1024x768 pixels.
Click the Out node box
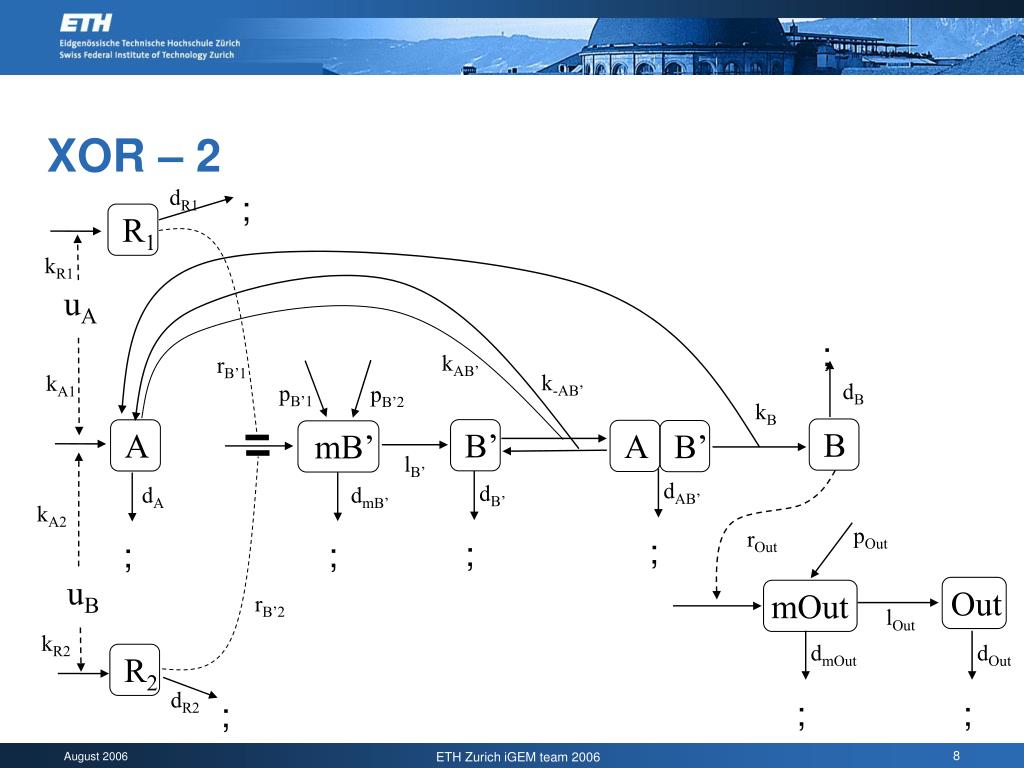tap(974, 603)
